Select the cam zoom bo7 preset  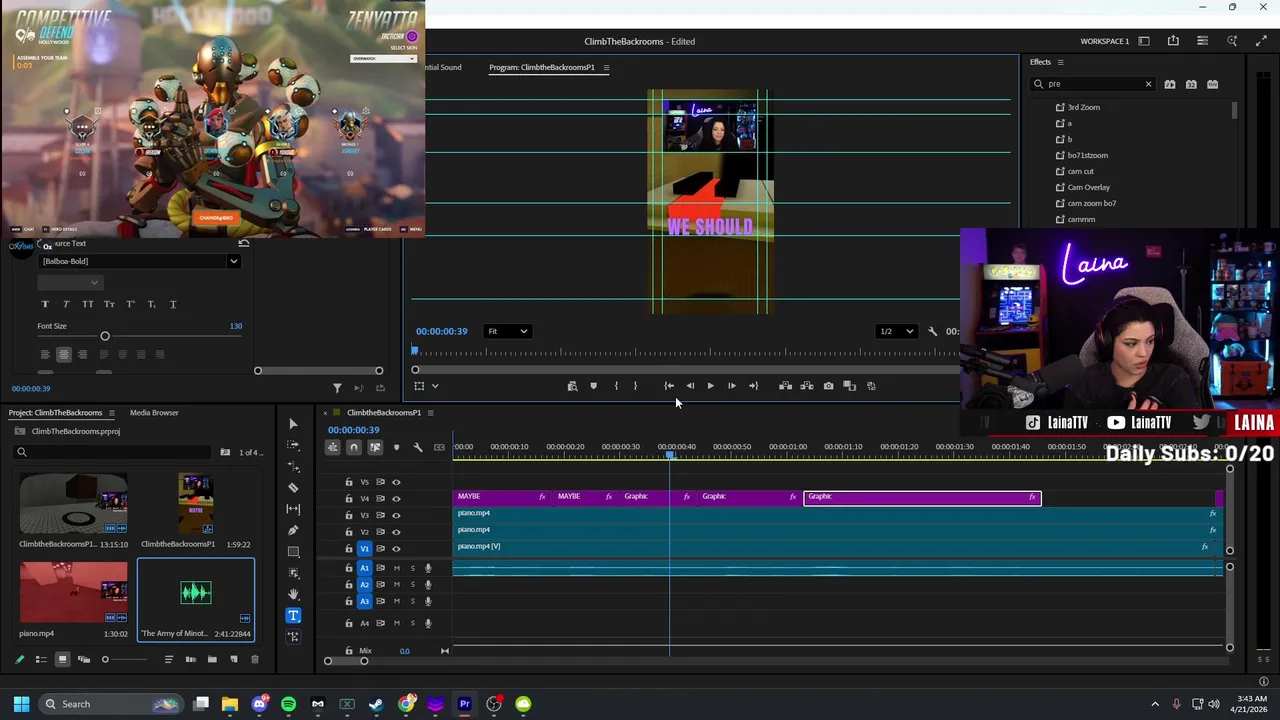click(x=1091, y=203)
